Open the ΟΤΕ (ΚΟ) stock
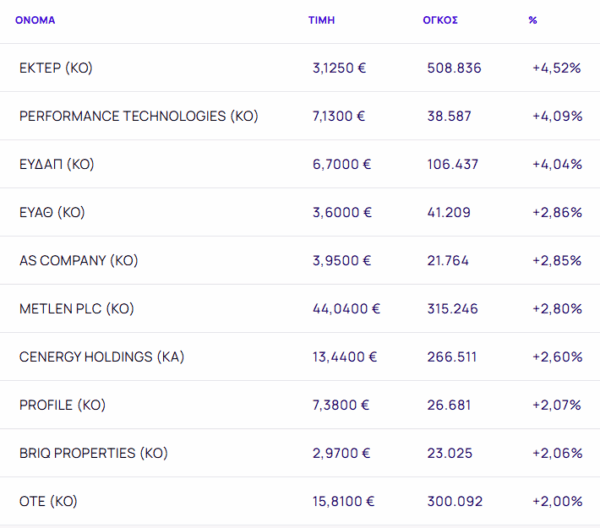 [48, 501]
